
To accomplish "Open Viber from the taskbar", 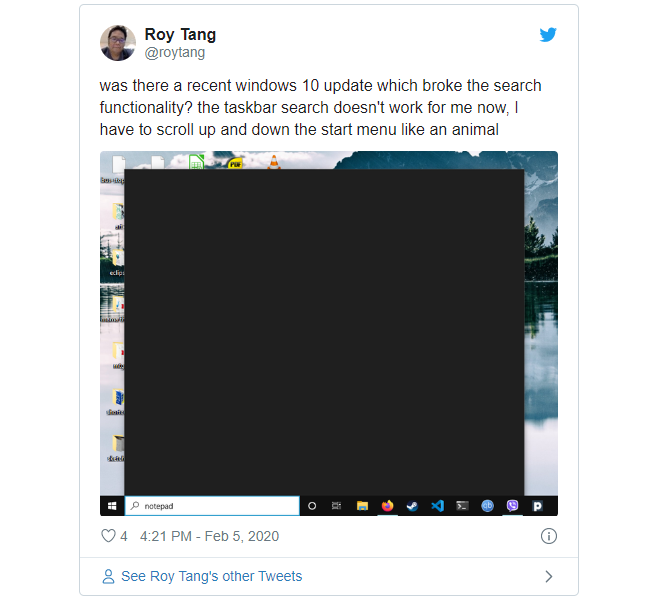I will [512, 506].
